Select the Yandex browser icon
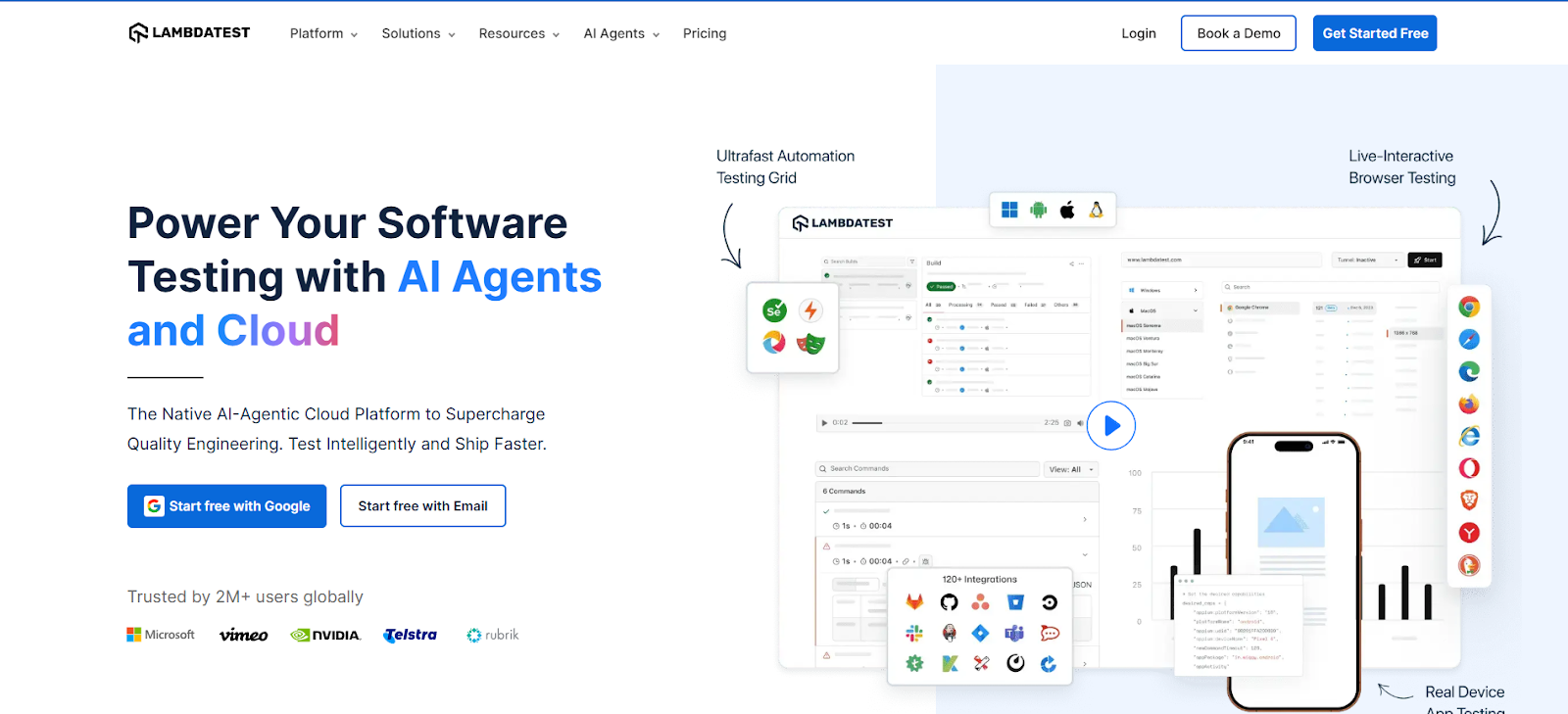 tap(1469, 533)
